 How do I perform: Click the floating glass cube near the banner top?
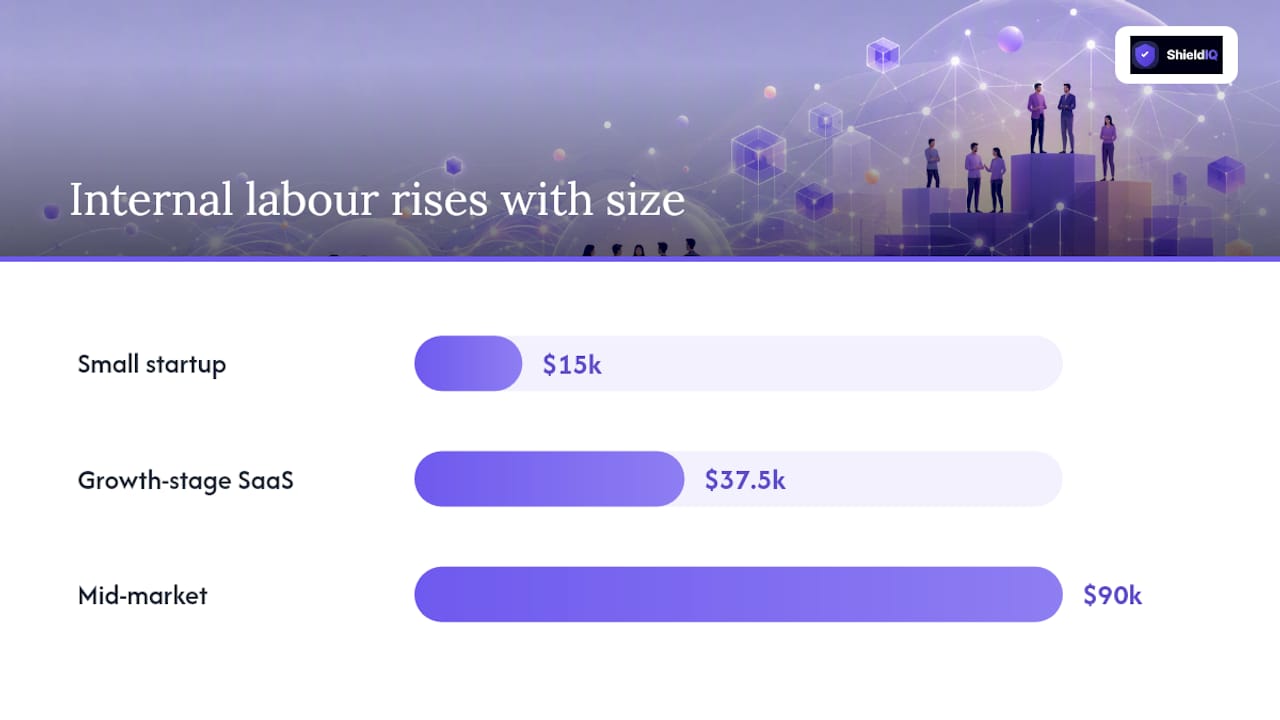(x=883, y=54)
